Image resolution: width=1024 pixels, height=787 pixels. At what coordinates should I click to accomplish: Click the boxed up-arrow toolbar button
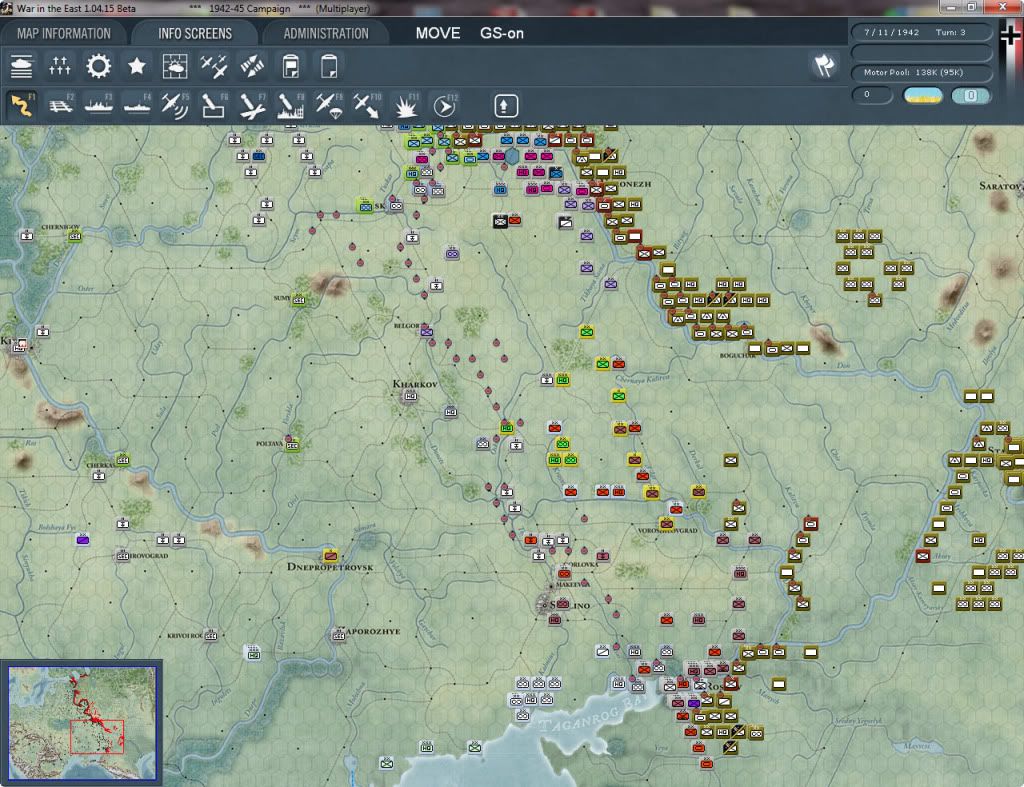(505, 105)
